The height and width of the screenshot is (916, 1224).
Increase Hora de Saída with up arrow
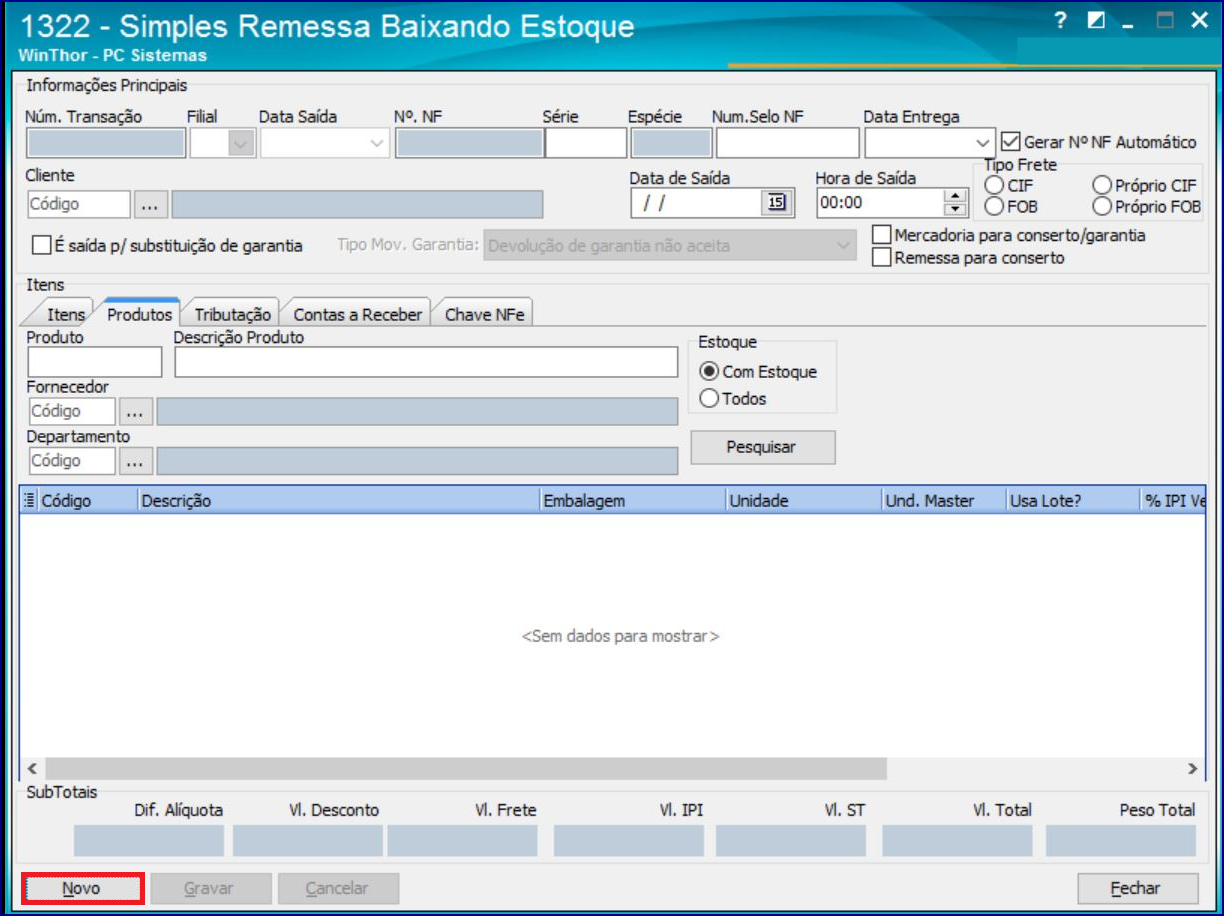[956, 196]
